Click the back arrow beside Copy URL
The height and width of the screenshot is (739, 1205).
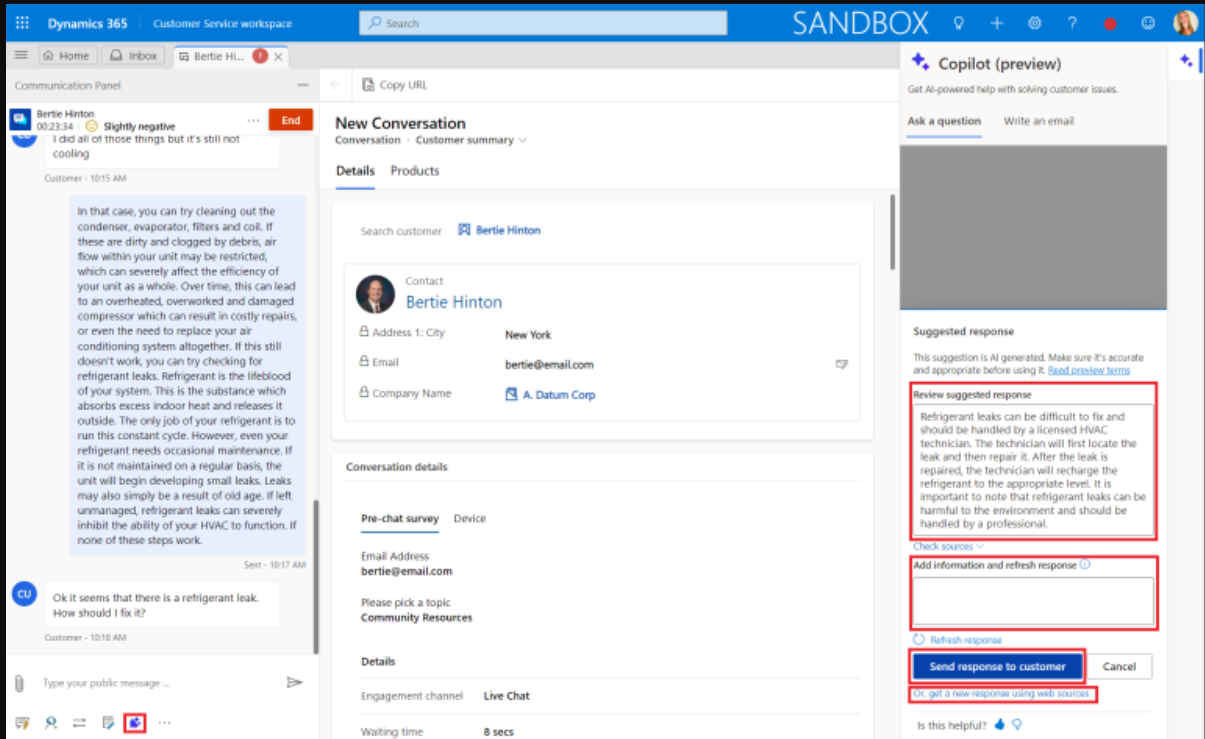click(336, 85)
